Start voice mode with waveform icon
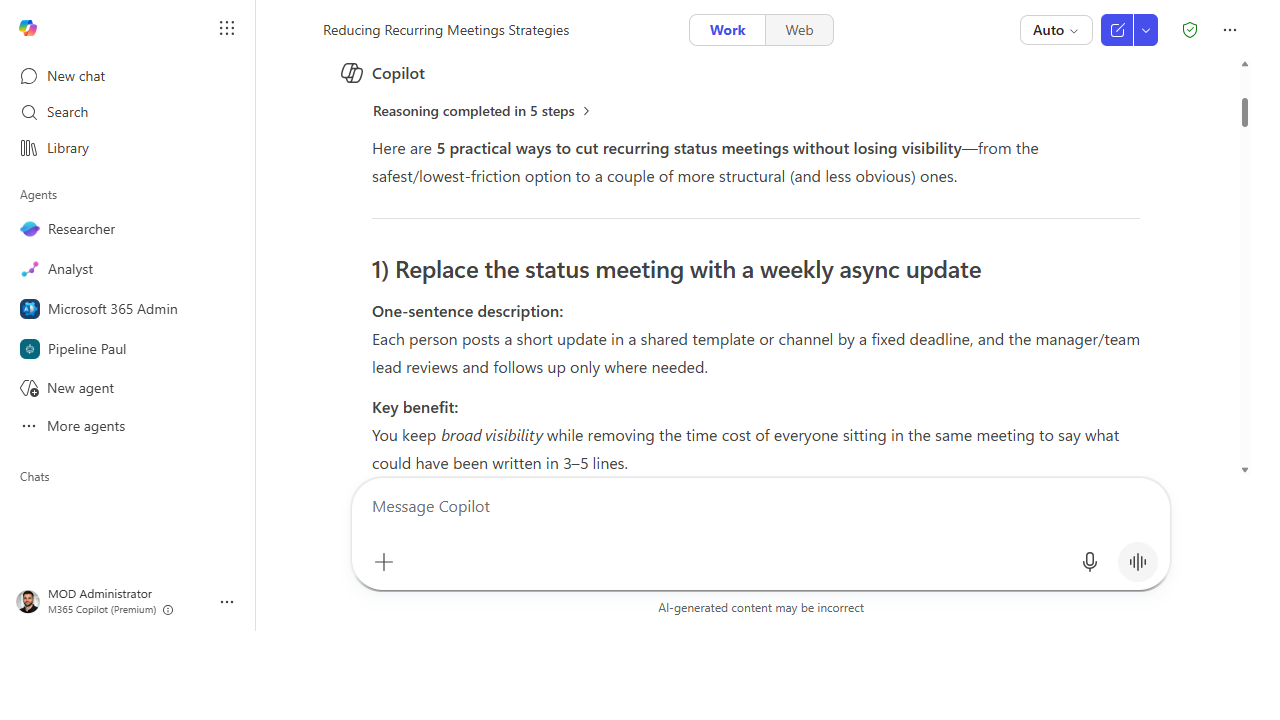The width and height of the screenshot is (1280, 720). 1138,562
